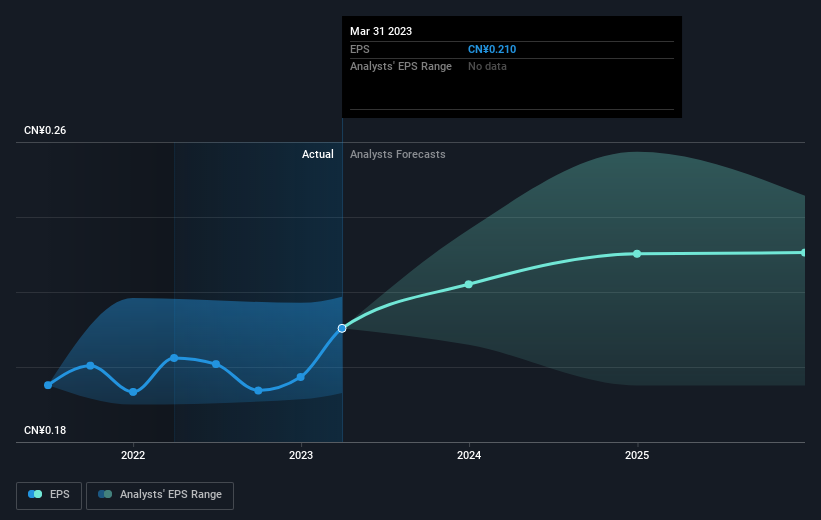The image size is (821, 520).
Task: Click the Analysts Forecasts label
Action: click(397, 154)
